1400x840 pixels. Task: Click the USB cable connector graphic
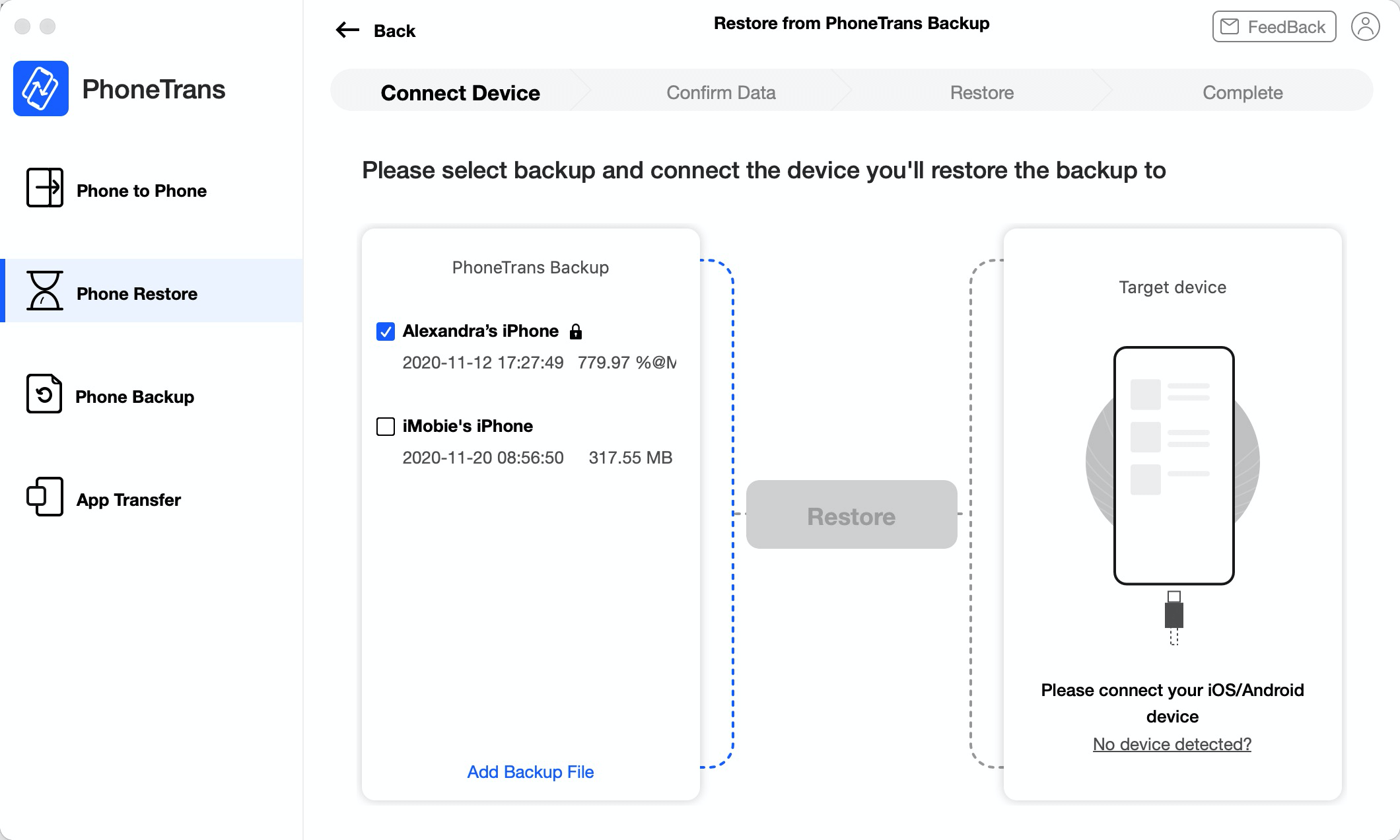(1174, 617)
